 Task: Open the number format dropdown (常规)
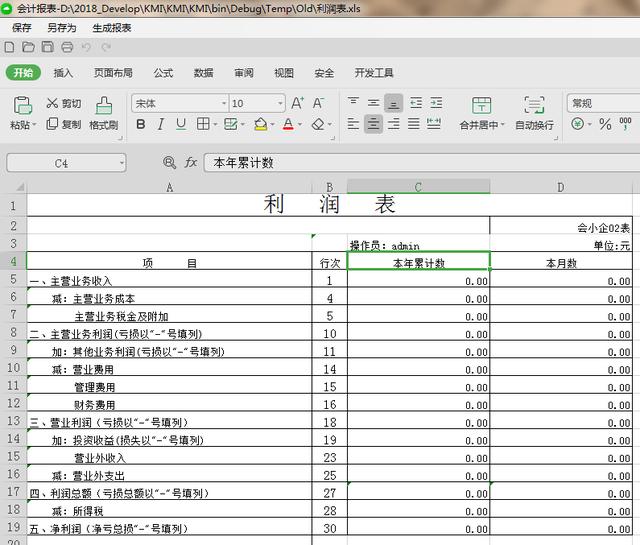click(603, 103)
